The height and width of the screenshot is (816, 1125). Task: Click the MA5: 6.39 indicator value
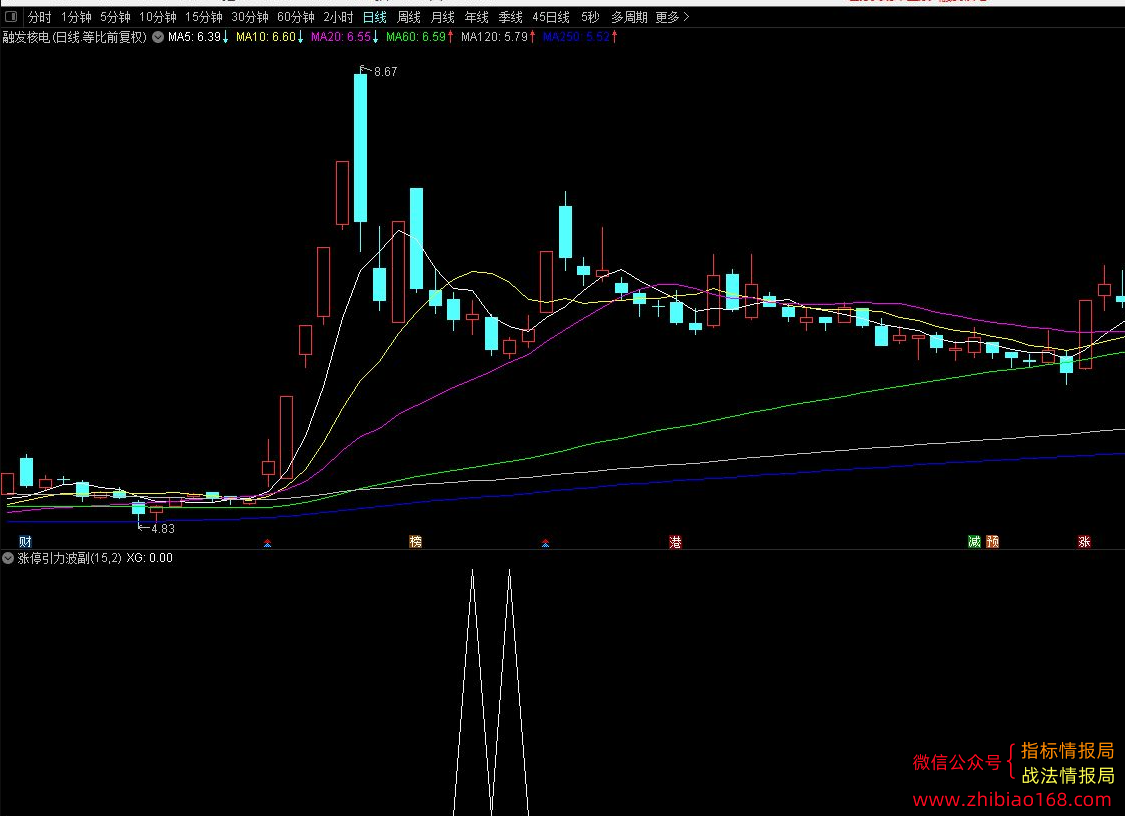(198, 37)
